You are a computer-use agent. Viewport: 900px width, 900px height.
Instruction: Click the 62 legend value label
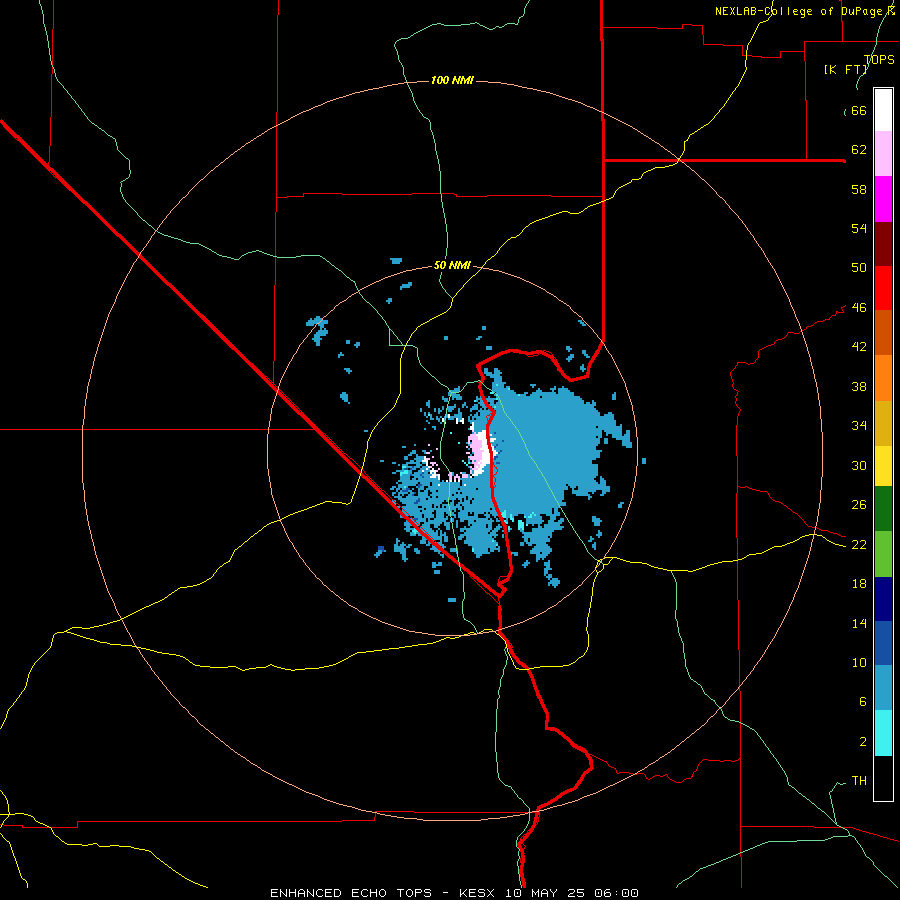click(x=859, y=150)
